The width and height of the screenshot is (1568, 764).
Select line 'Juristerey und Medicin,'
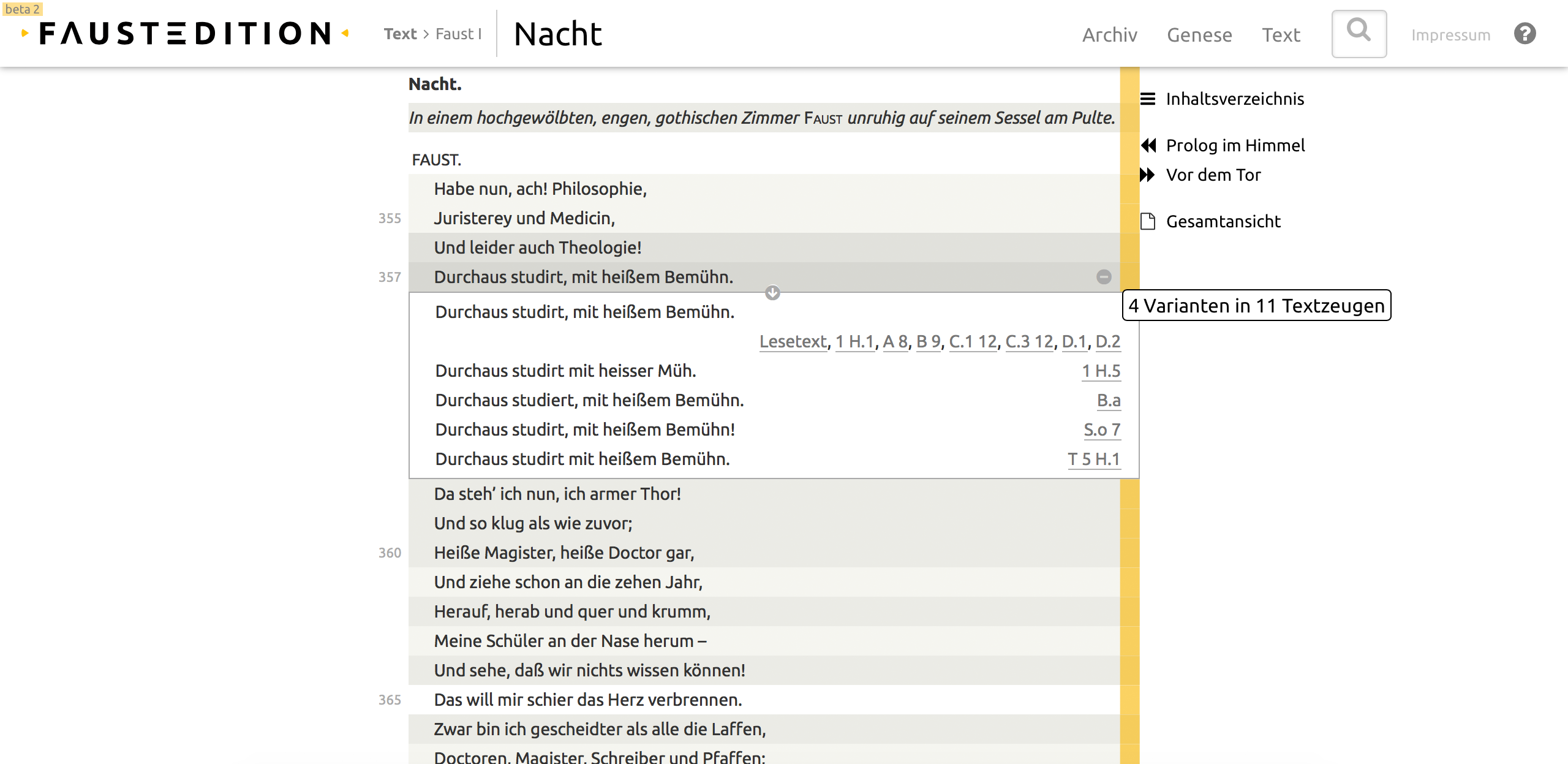click(x=764, y=218)
